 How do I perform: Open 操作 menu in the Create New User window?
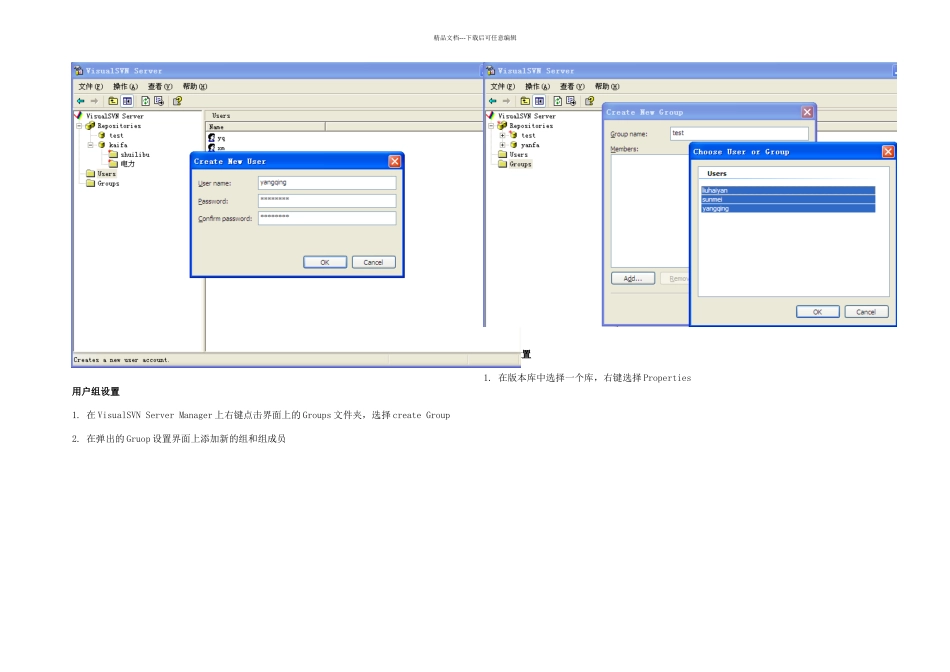pyautogui.click(x=125, y=87)
